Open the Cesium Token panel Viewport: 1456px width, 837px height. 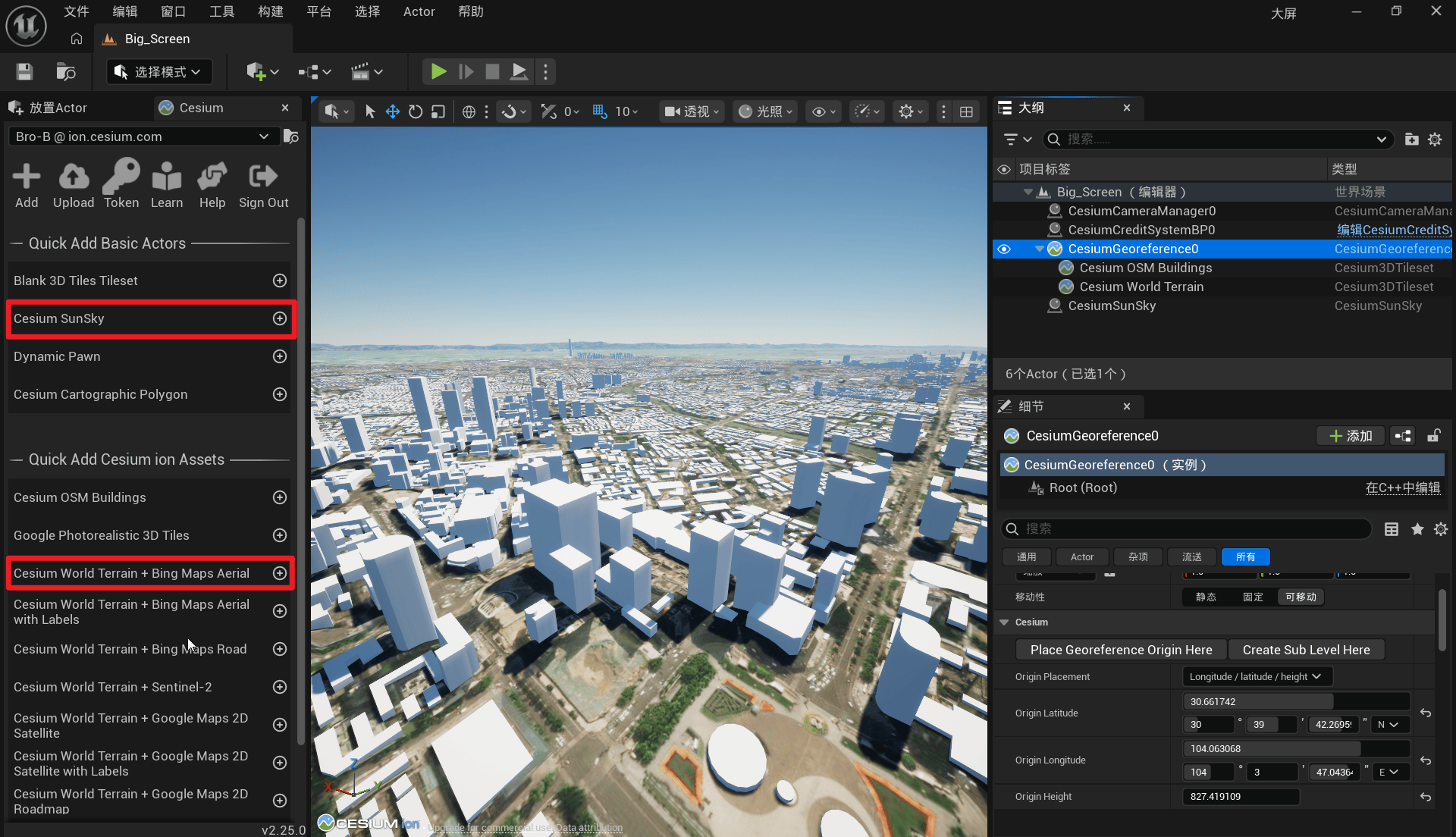tap(121, 177)
